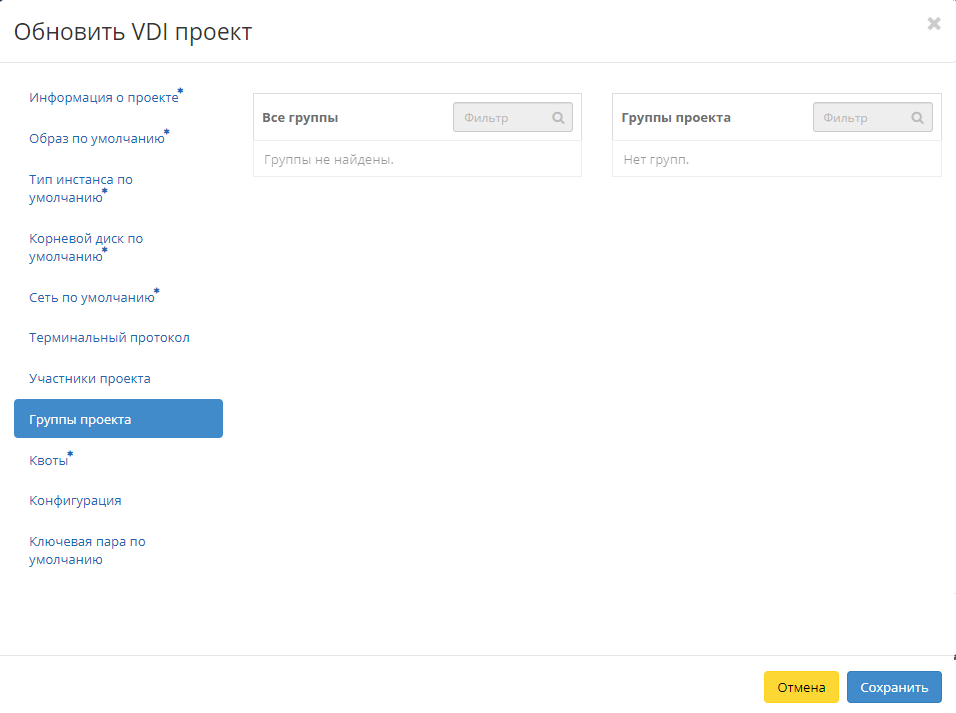Click the search icon in Все группы filter

[558, 117]
